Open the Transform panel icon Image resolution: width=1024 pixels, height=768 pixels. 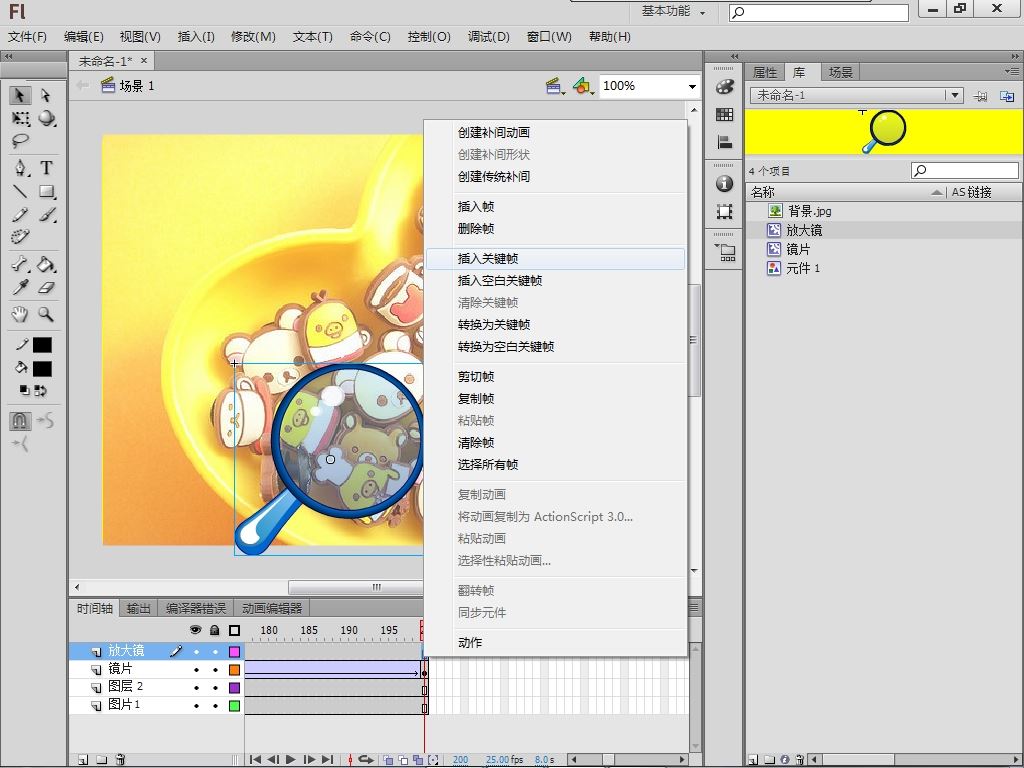[724, 211]
